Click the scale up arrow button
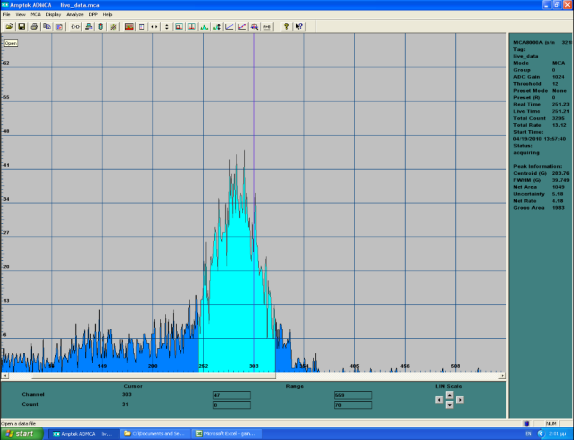The width and height of the screenshot is (574, 440). (x=450, y=395)
